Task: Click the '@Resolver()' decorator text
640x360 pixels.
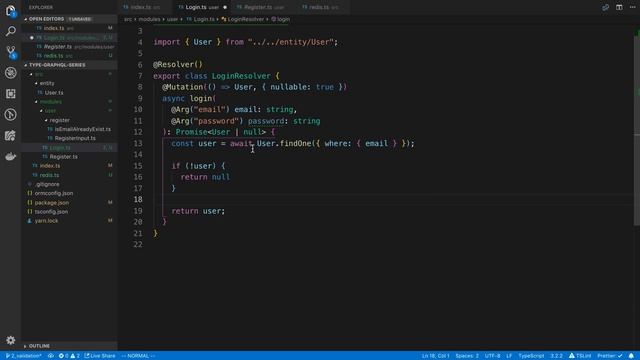Action: [178, 64]
